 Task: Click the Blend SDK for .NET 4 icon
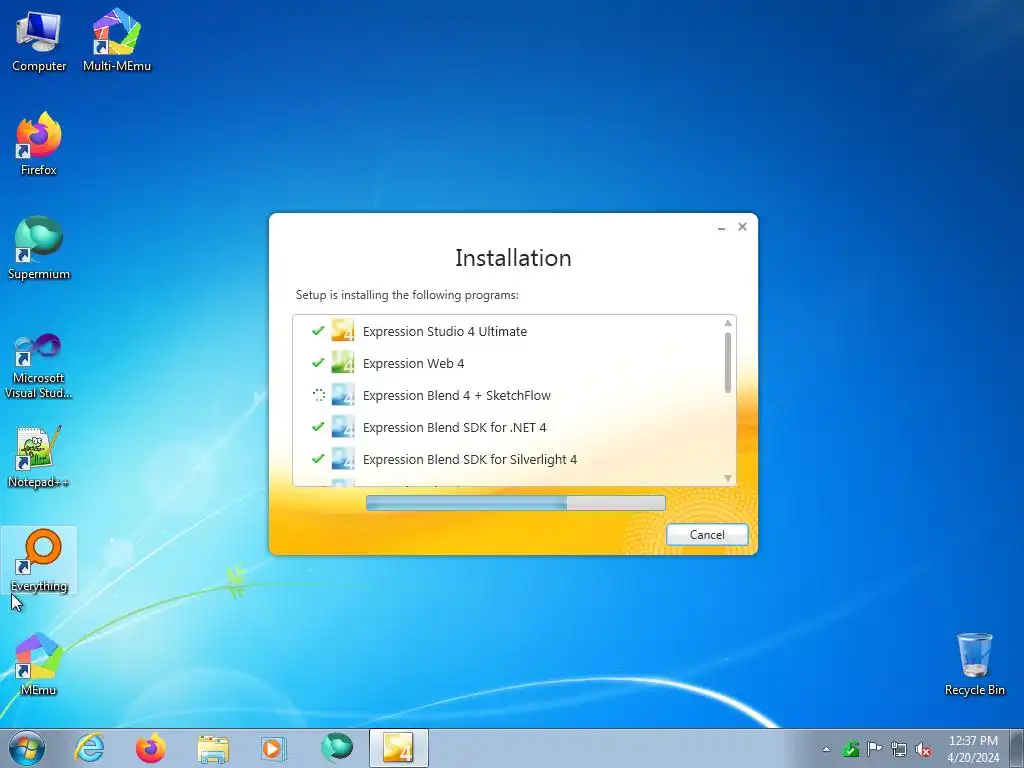[x=343, y=426]
